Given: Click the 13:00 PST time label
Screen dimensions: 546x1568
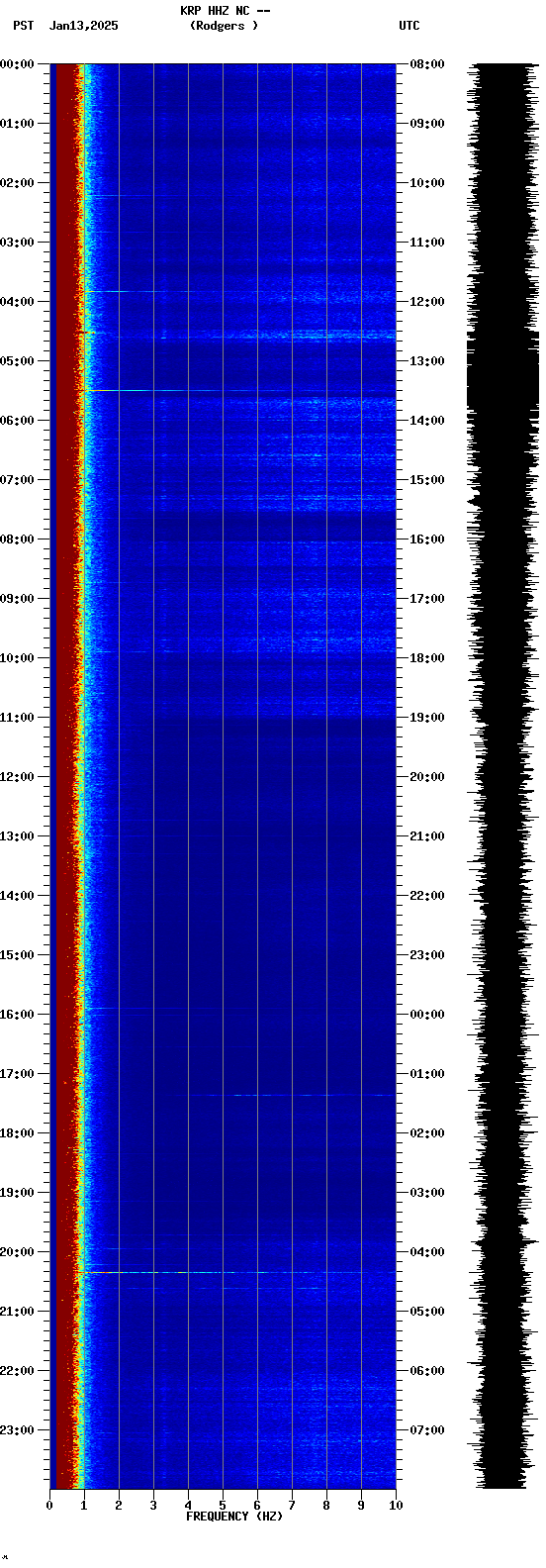Looking at the screenshot, I should tap(18, 836).
